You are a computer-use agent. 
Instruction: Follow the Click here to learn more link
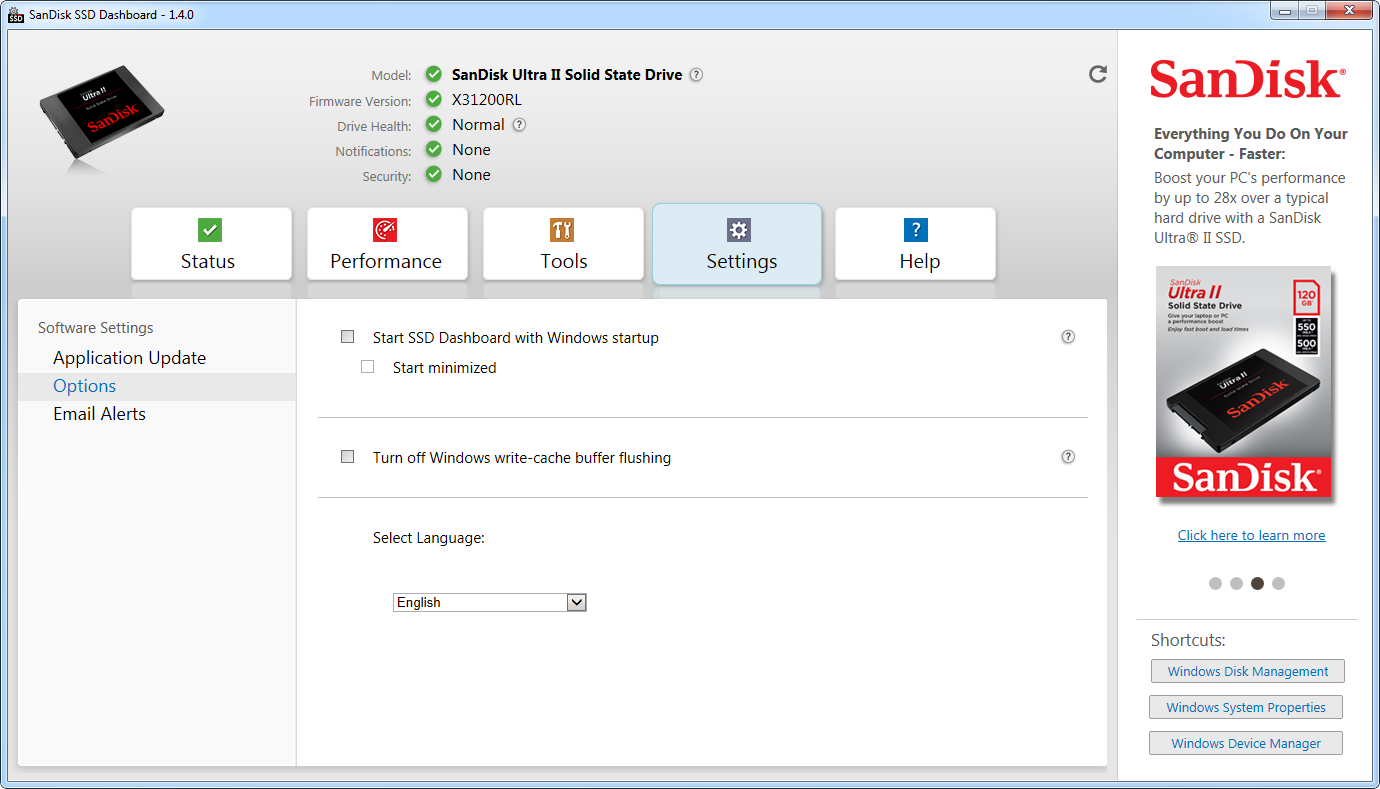click(x=1251, y=535)
